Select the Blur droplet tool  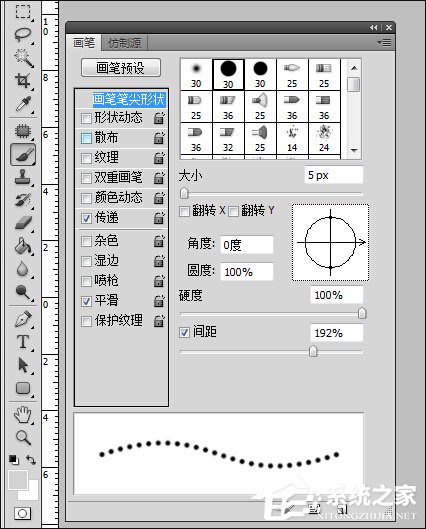click(x=23, y=269)
